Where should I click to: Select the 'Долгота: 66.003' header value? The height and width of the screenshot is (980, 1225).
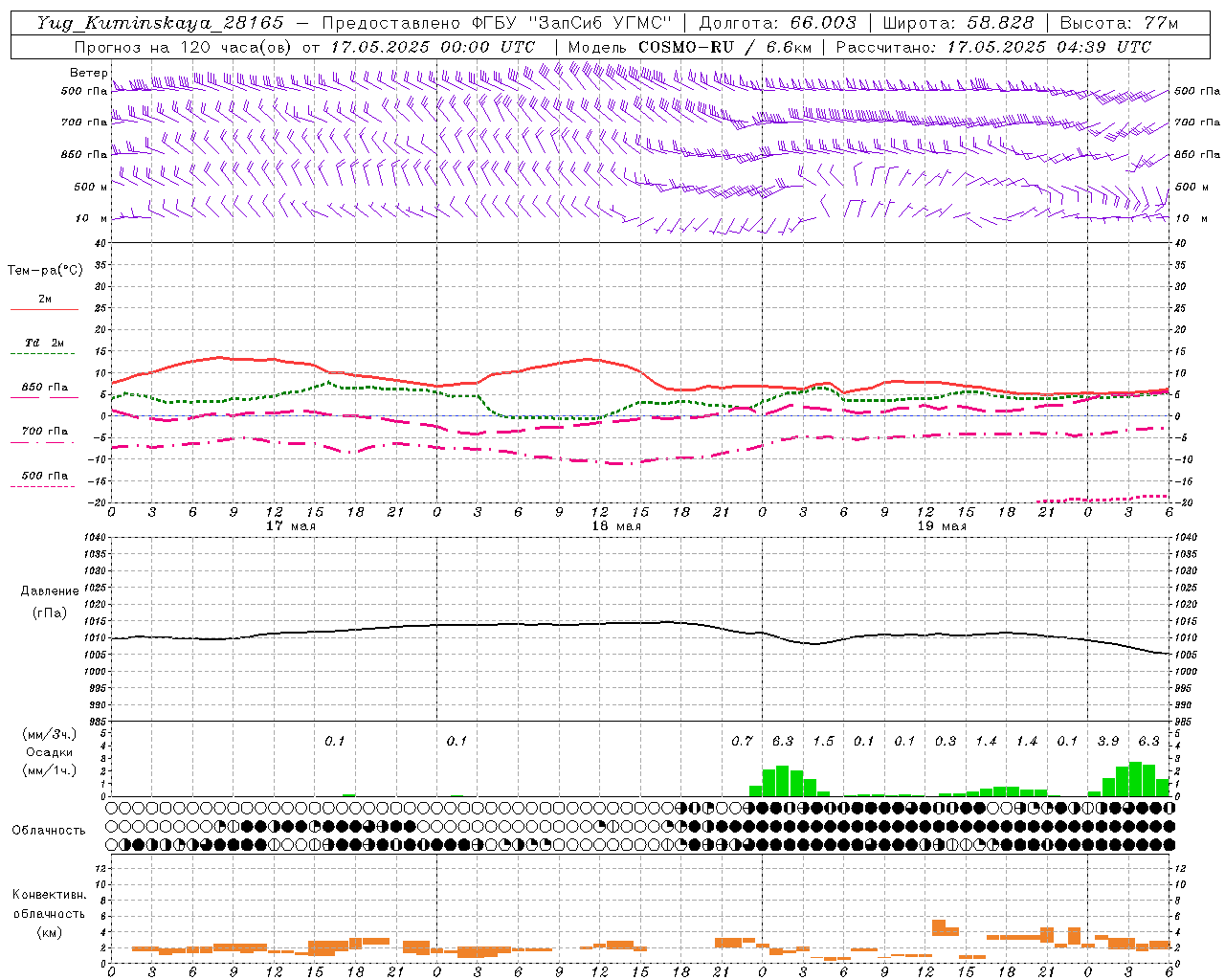778,23
